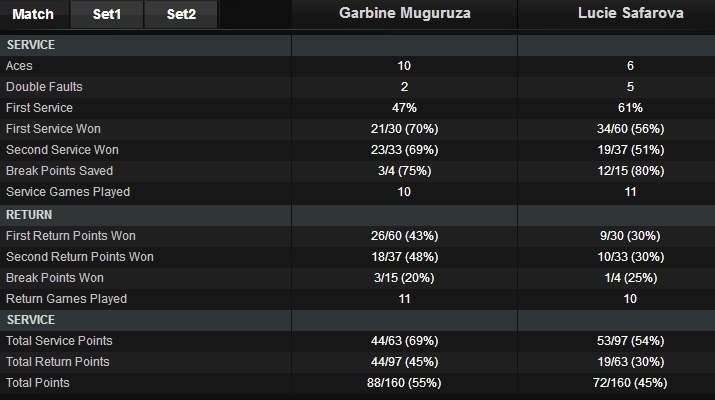The width and height of the screenshot is (715, 400).
Task: Click the Return Games Played label
Action: (x=66, y=299)
